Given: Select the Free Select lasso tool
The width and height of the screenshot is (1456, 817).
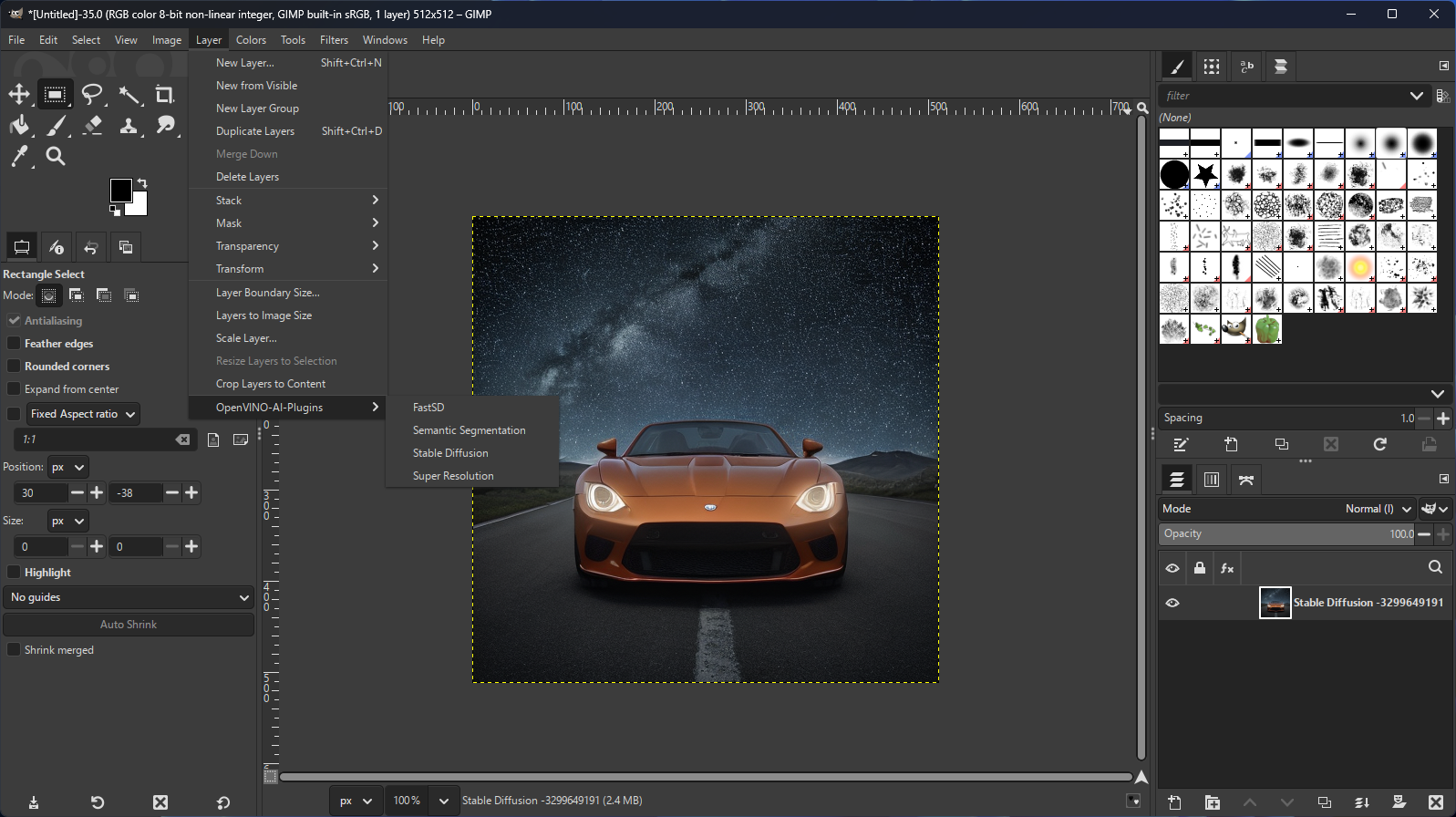Looking at the screenshot, I should [92, 94].
